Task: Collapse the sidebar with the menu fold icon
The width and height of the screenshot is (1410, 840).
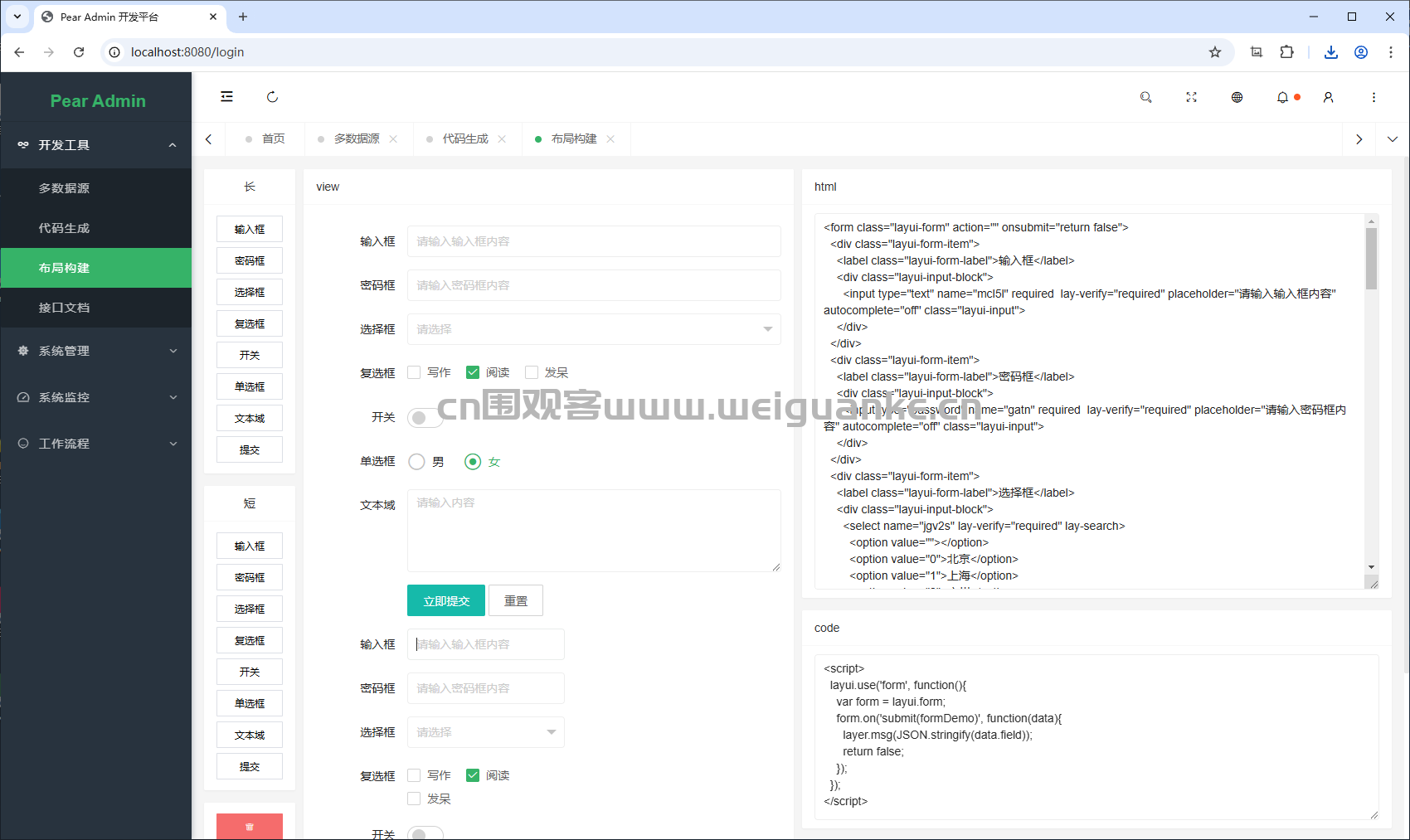Action: tap(226, 97)
